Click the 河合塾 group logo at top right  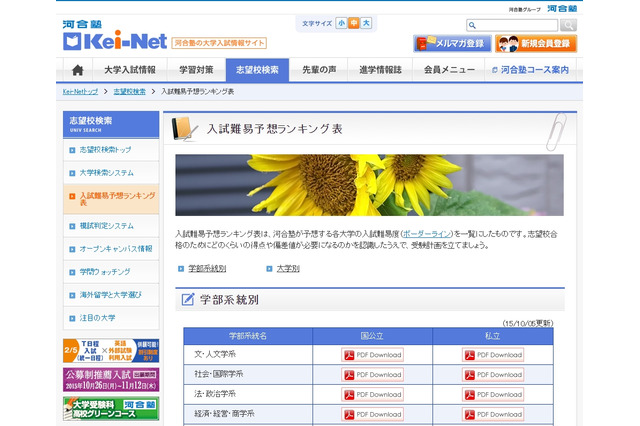pyautogui.click(x=562, y=9)
